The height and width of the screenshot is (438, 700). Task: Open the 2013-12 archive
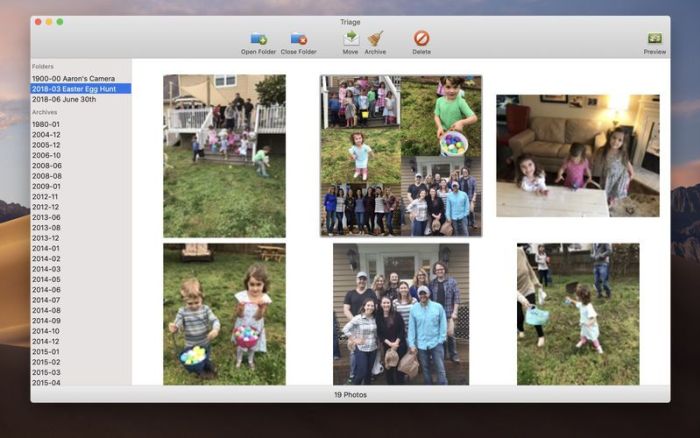(x=81, y=238)
